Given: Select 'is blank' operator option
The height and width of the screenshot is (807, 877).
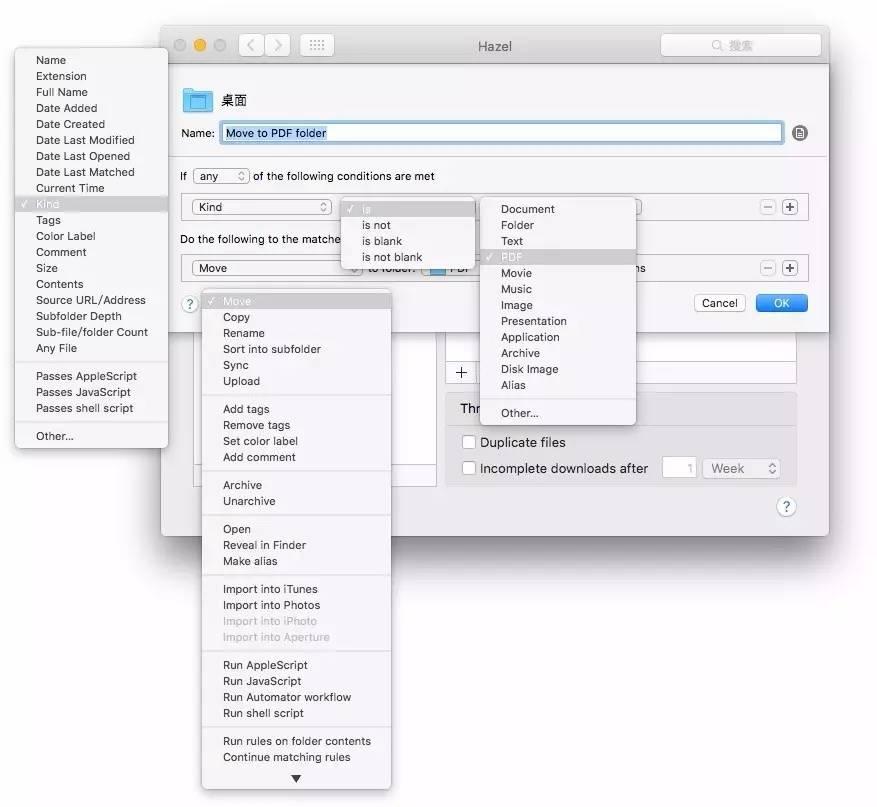Looking at the screenshot, I should point(381,242).
